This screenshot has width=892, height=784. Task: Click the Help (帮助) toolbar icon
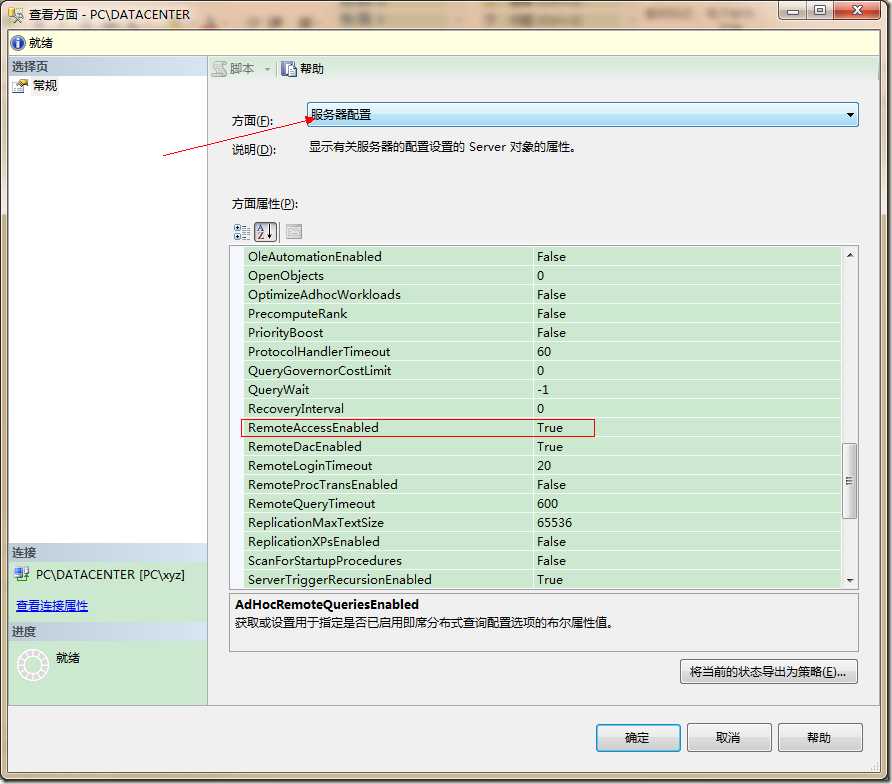(x=289, y=69)
